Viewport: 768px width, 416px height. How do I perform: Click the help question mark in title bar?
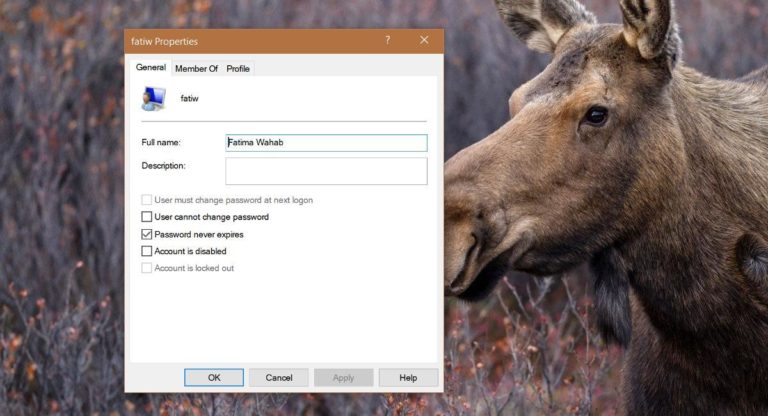pos(387,40)
